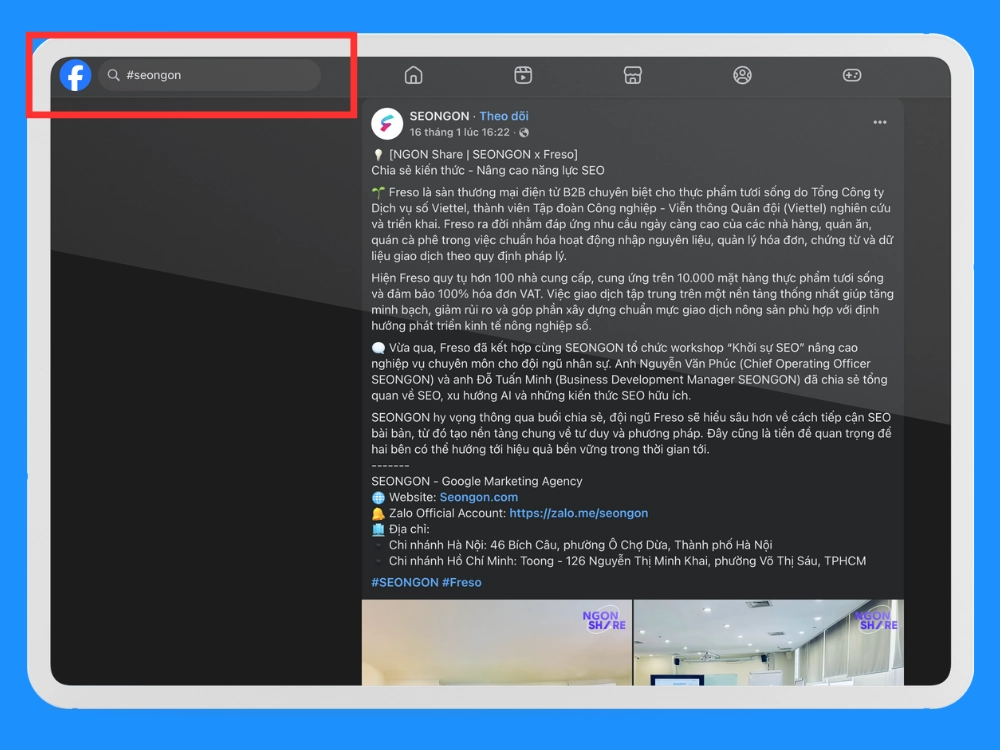1000x750 pixels.
Task: Click the #Freso hashtag
Action: coord(462,582)
